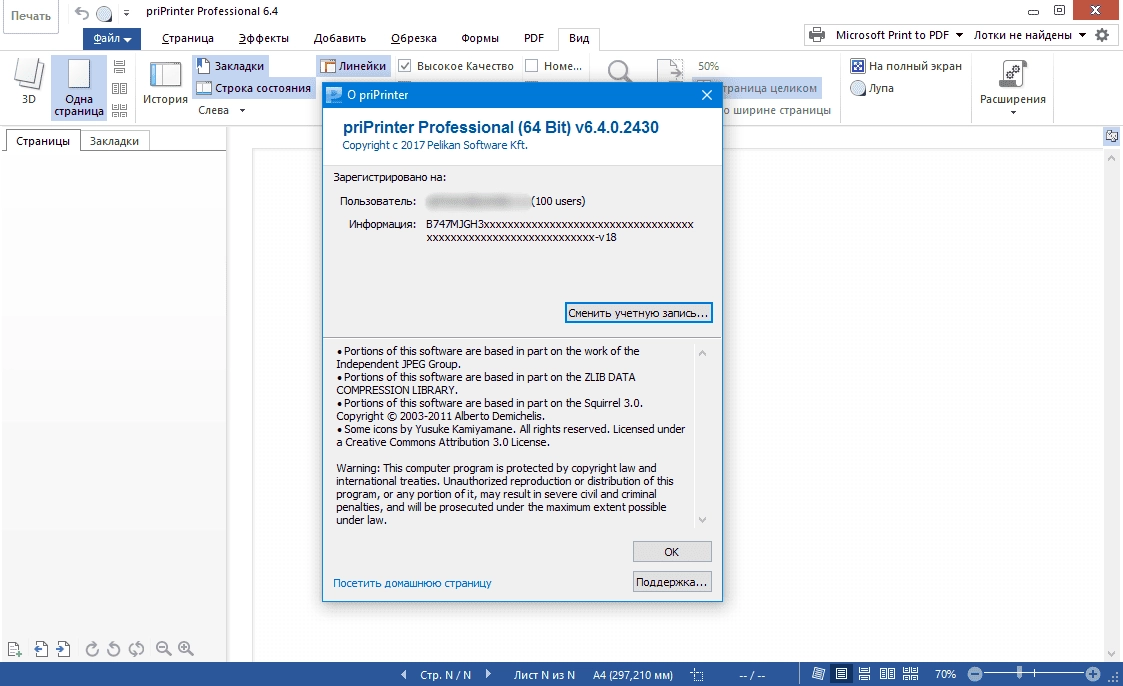Click the zoom out minus button
This screenshot has width=1123, height=686.
tap(975, 674)
